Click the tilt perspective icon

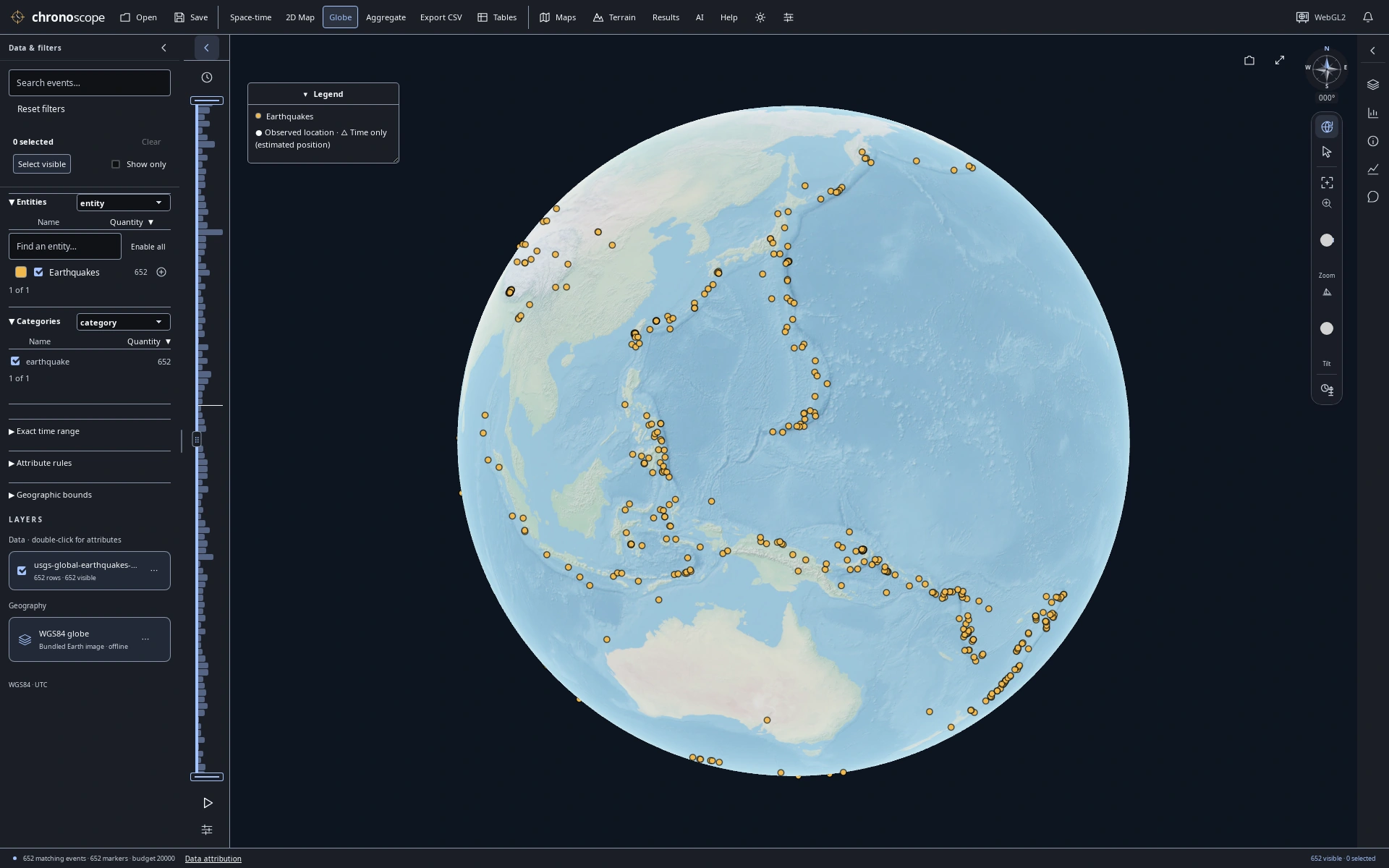click(x=1327, y=292)
